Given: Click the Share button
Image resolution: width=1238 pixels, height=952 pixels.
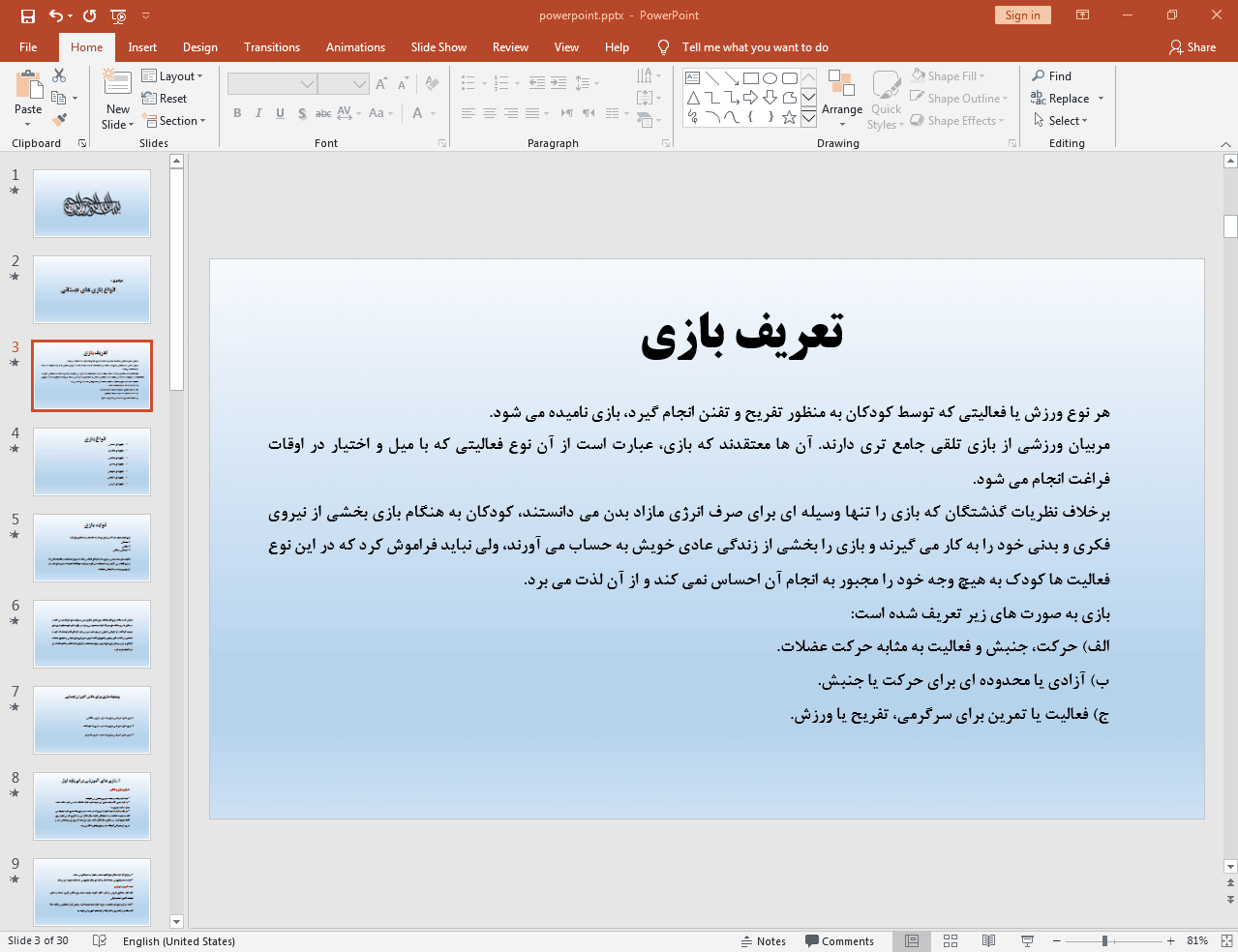Looking at the screenshot, I should coord(1192,47).
